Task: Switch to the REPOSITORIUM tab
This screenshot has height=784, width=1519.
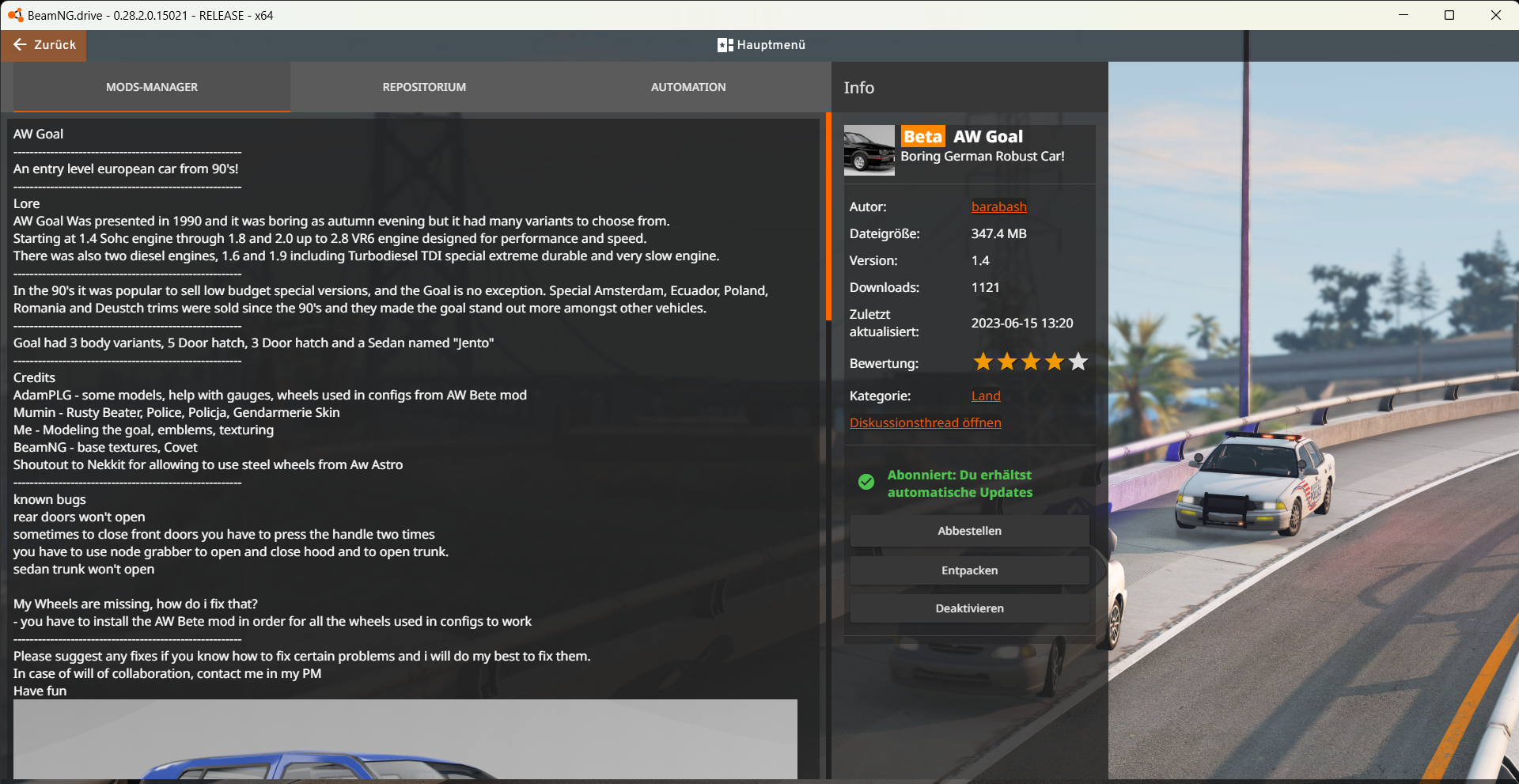Action: coord(424,87)
